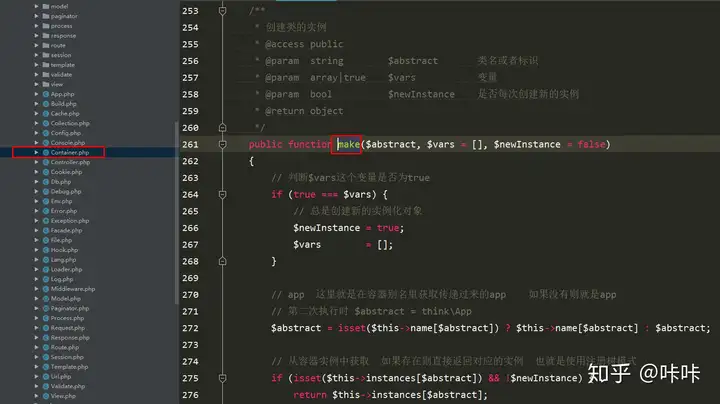Click the 'isset' call on line 272
Screen dimensions: 720x404
point(352,328)
